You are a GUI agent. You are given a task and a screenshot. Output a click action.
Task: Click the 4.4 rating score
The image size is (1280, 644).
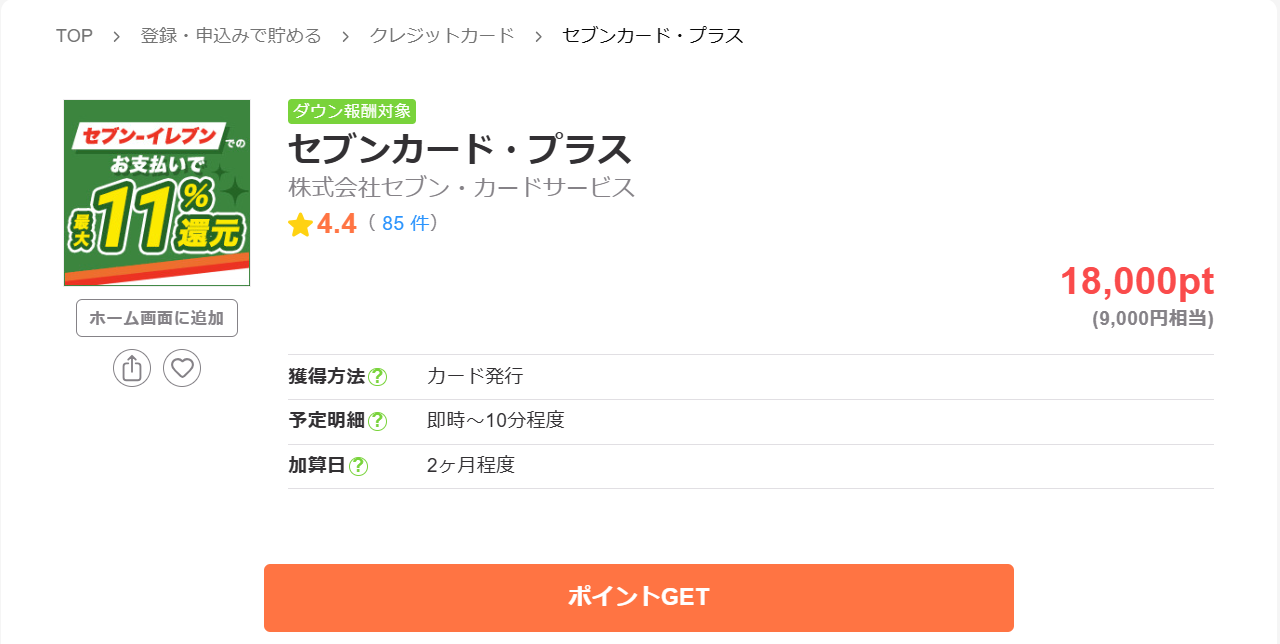point(337,224)
